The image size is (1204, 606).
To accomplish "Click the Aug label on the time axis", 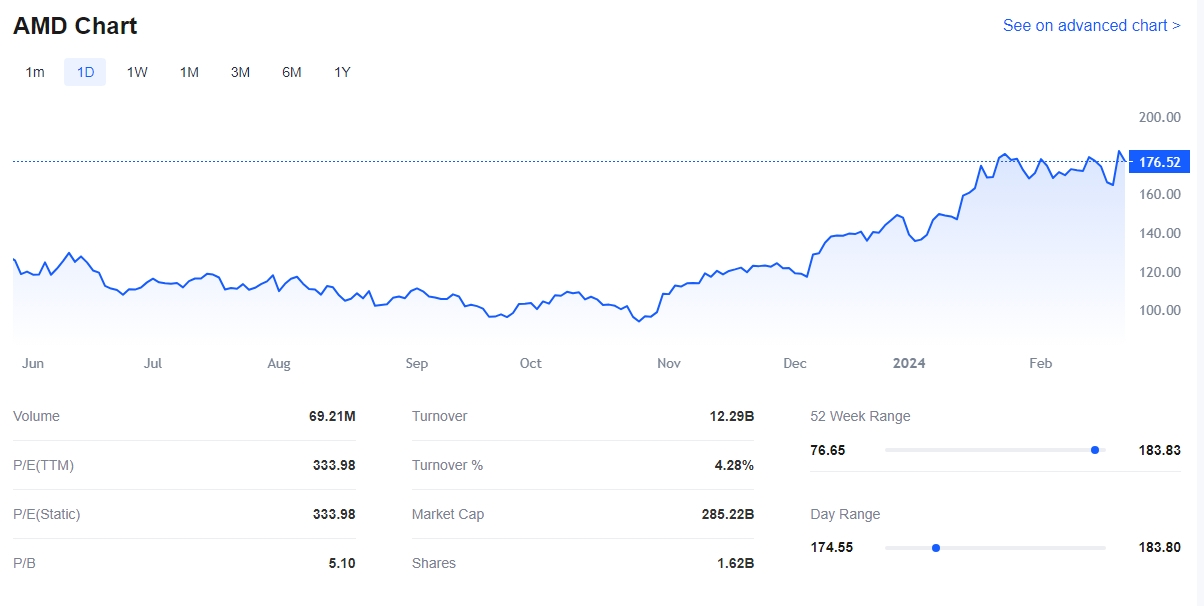I will pyautogui.click(x=279, y=363).
